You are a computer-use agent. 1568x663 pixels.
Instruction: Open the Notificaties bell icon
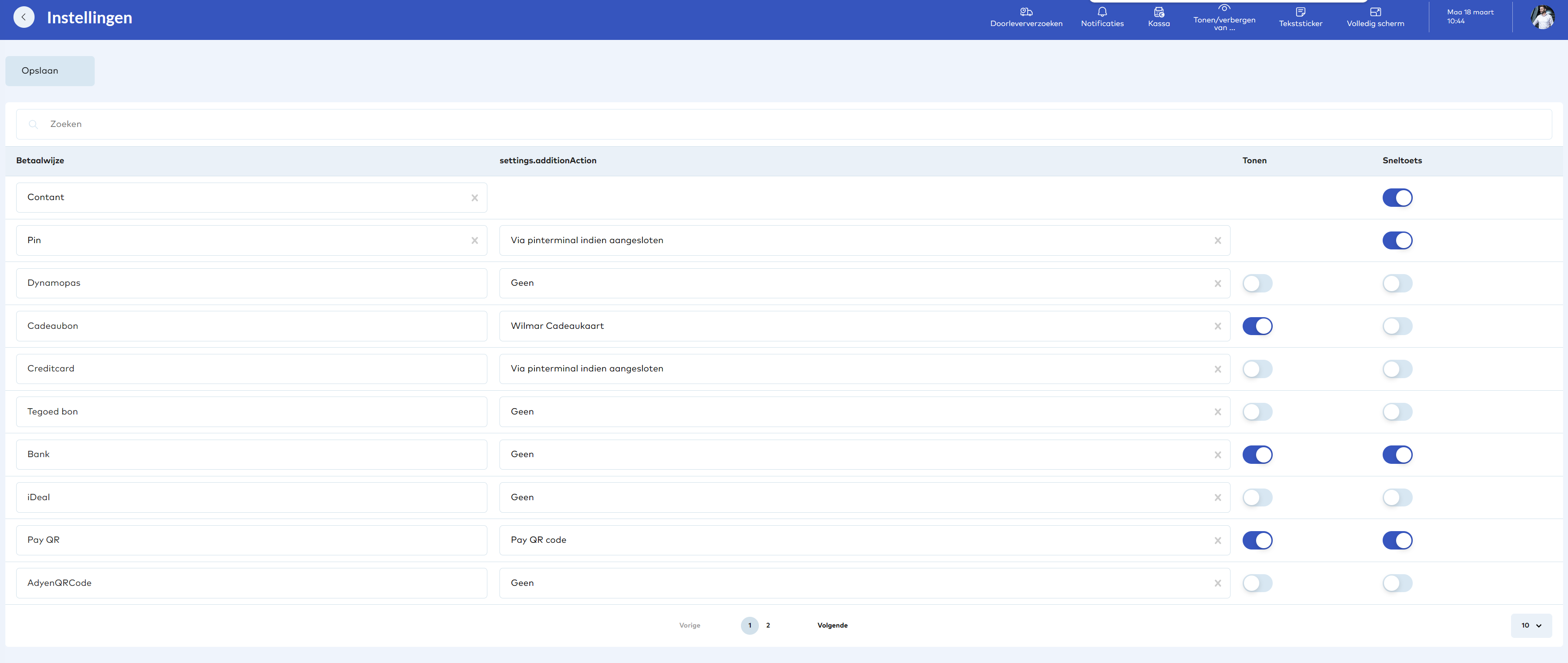click(1102, 13)
